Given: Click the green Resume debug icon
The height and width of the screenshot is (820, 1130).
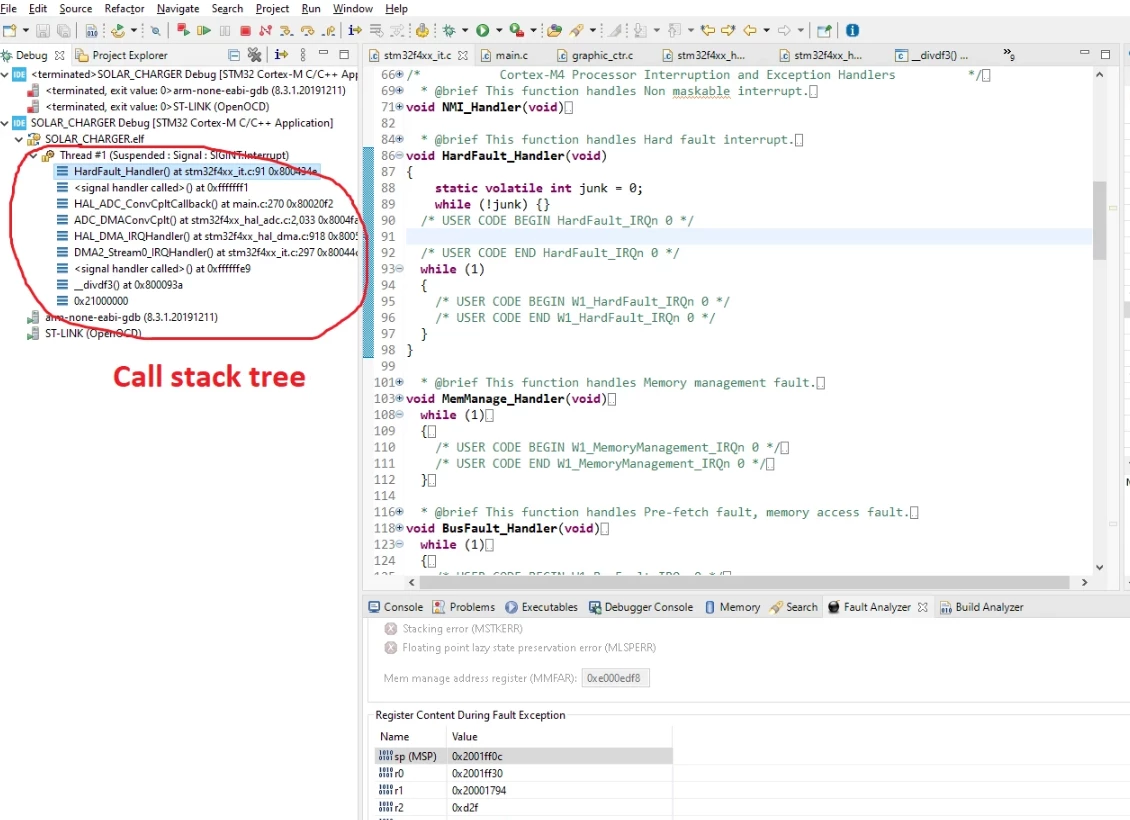Looking at the screenshot, I should [x=204, y=30].
